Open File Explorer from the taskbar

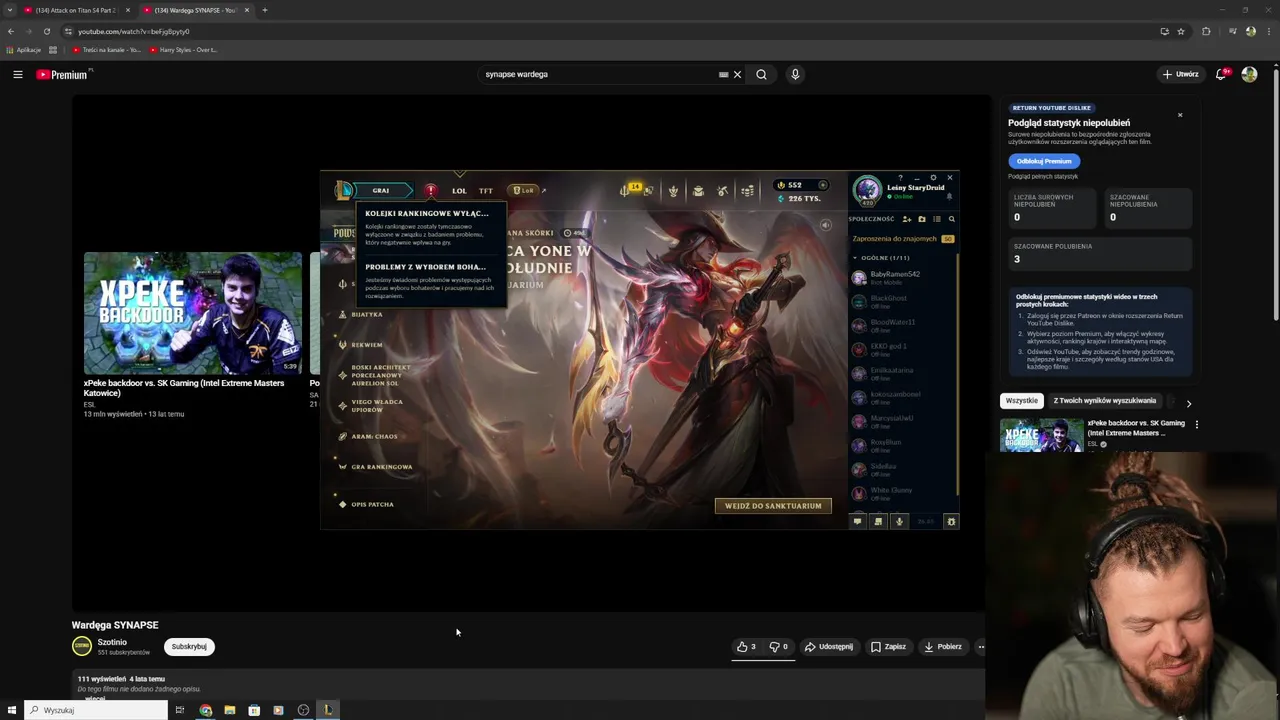(229, 710)
